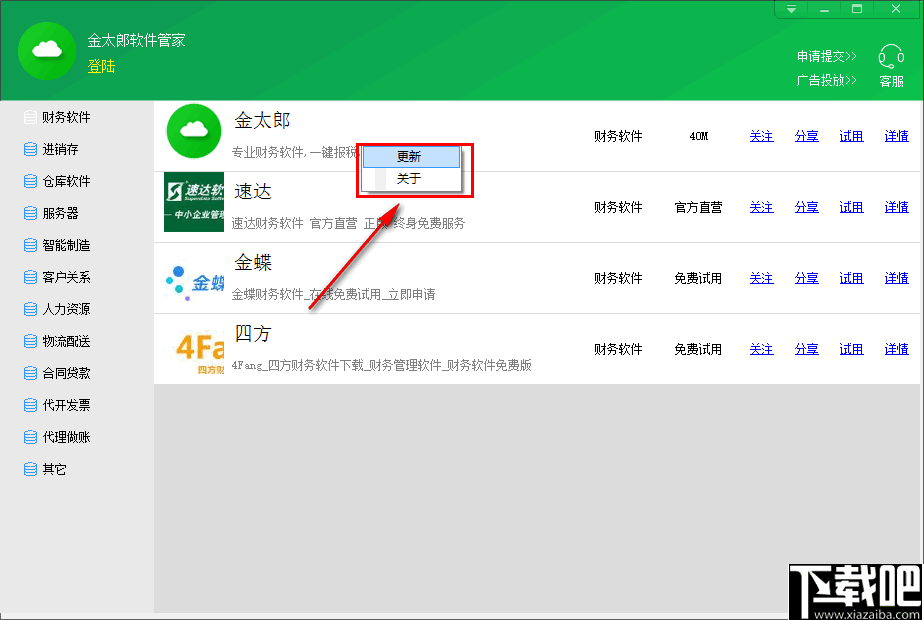Click 详情 in the 四方 row

(896, 349)
